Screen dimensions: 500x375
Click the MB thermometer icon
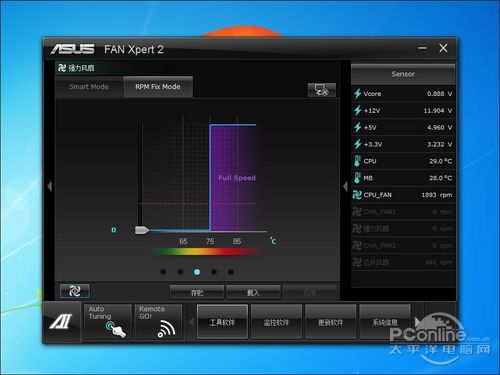tap(357, 178)
